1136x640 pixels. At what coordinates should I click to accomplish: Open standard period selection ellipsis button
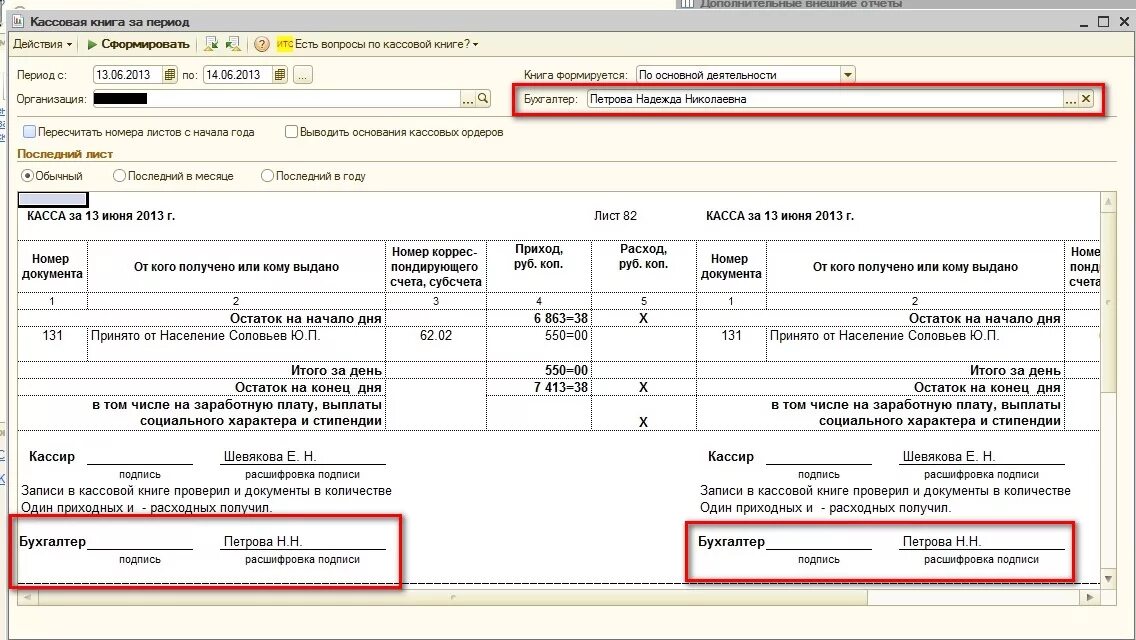click(303, 75)
